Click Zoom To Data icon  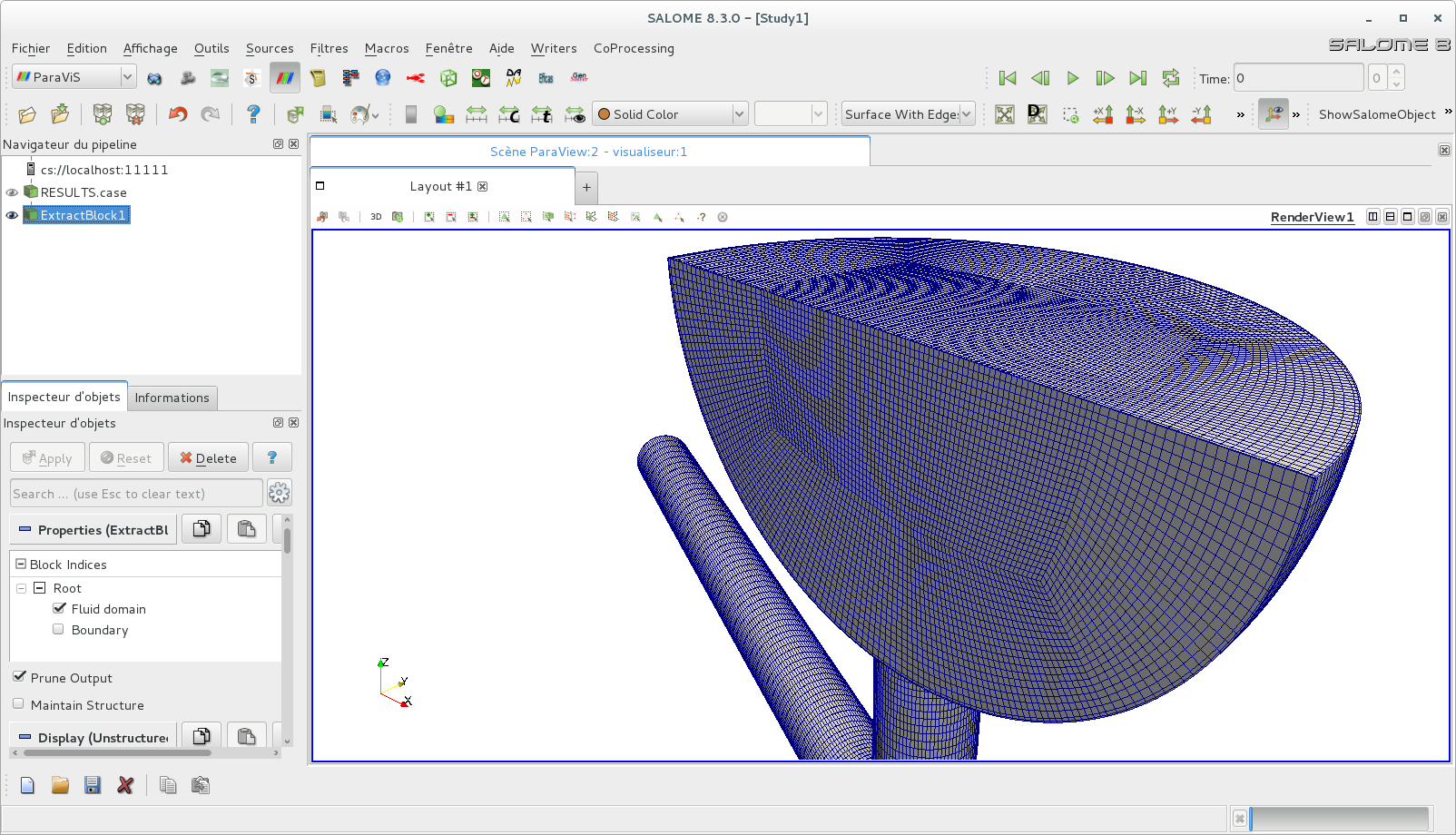click(1038, 114)
